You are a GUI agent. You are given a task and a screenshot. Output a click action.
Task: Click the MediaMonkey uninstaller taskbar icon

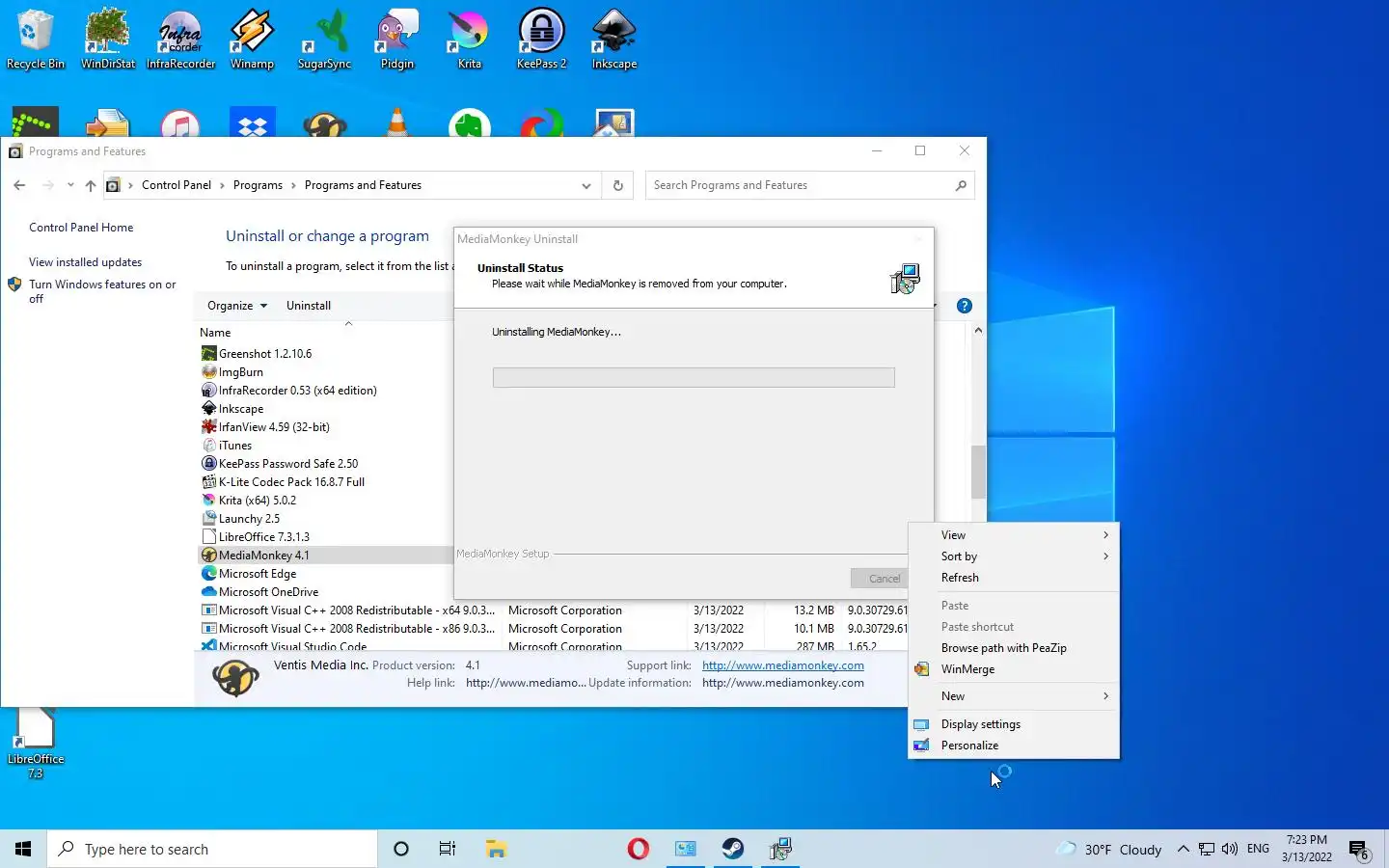[x=780, y=849]
